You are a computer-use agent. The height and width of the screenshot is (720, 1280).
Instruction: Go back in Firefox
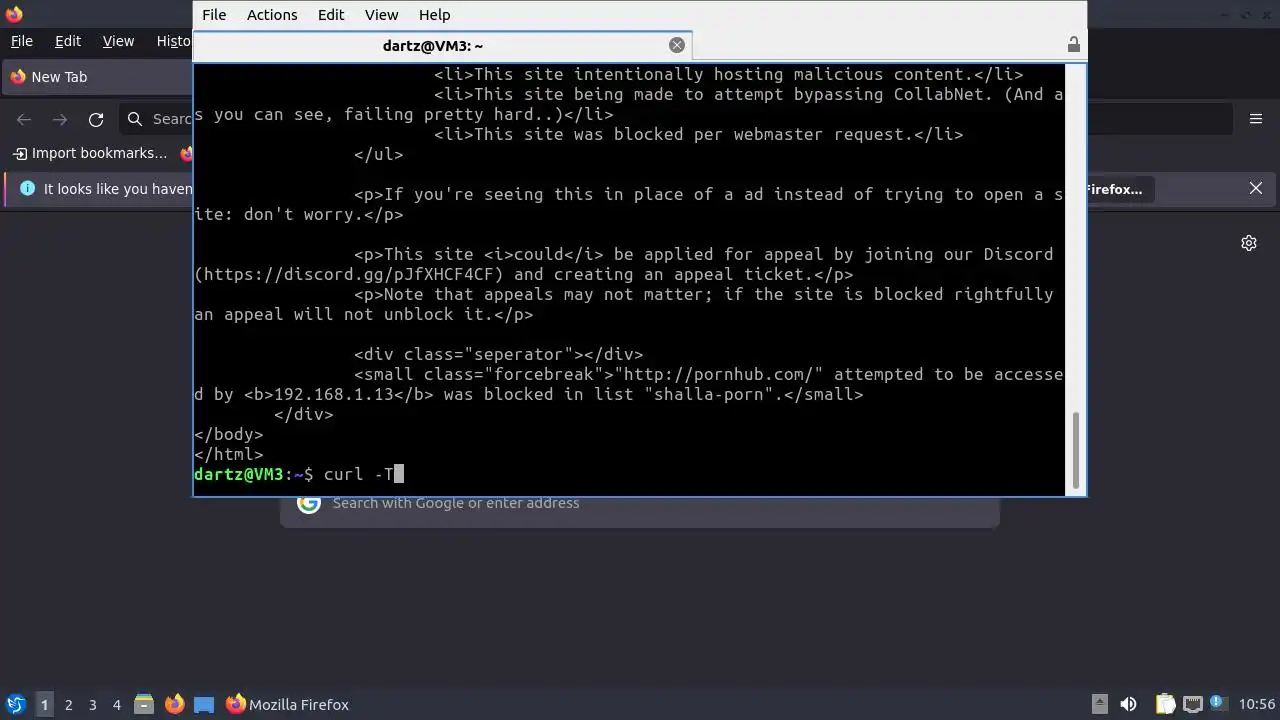(x=24, y=119)
